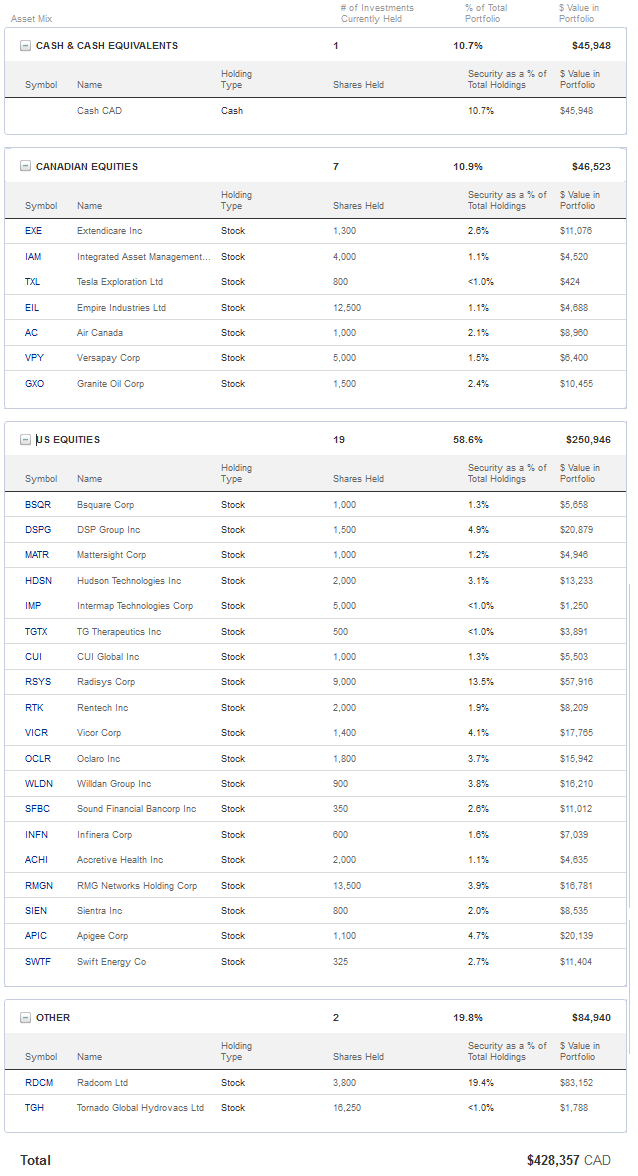The image size is (638, 1176).
Task: Open the TGH Tornado Global symbol
Action: (x=34, y=1108)
